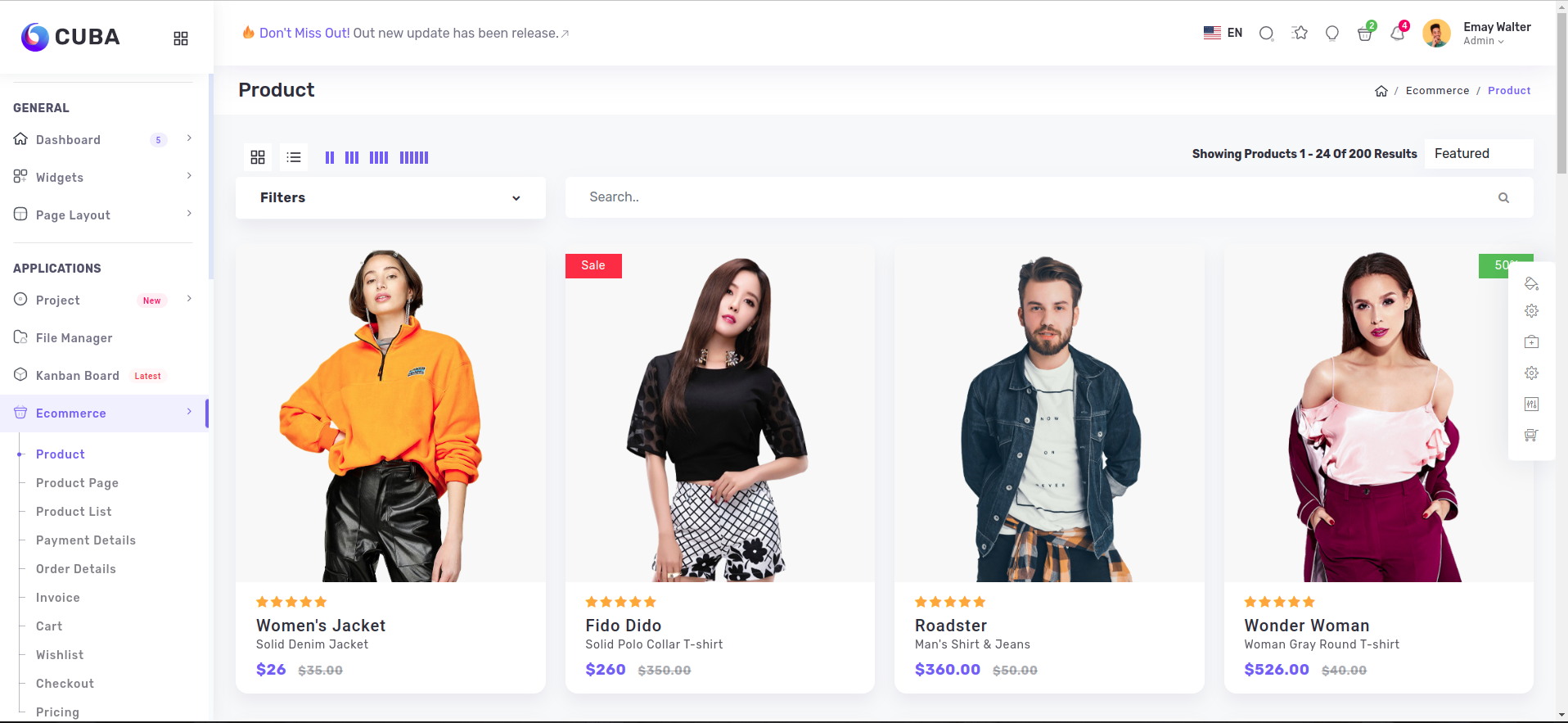Open the header search icon
Image resolution: width=1568 pixels, height=723 pixels.
(x=1266, y=34)
